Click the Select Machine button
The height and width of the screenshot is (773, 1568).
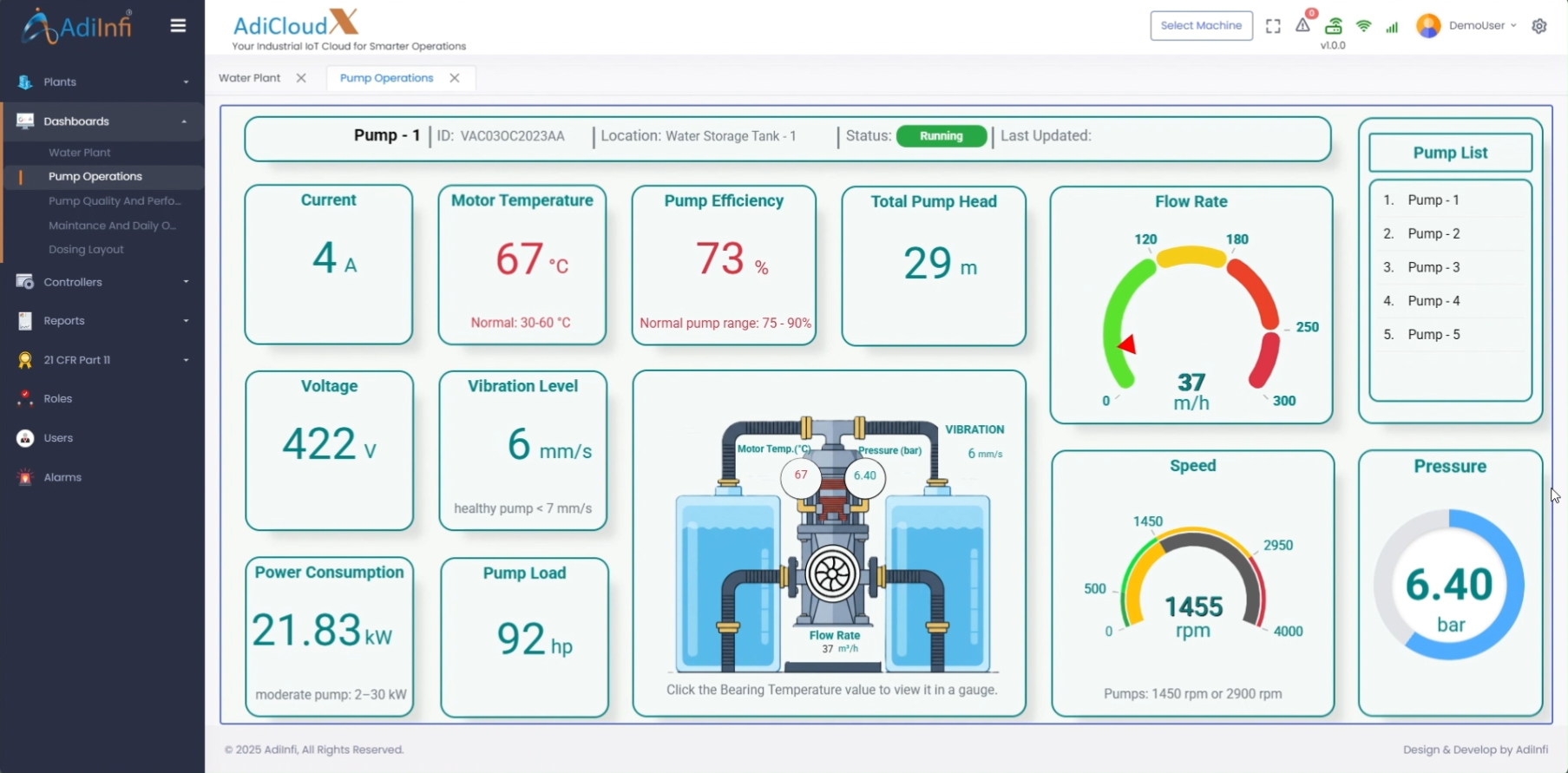pyautogui.click(x=1201, y=26)
